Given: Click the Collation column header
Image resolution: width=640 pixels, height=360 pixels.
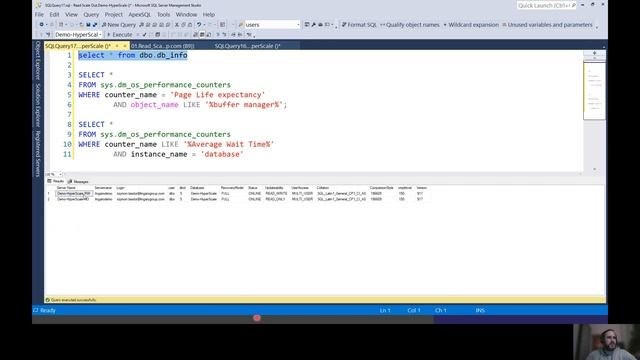Looking at the screenshot, I should pyautogui.click(x=322, y=188).
